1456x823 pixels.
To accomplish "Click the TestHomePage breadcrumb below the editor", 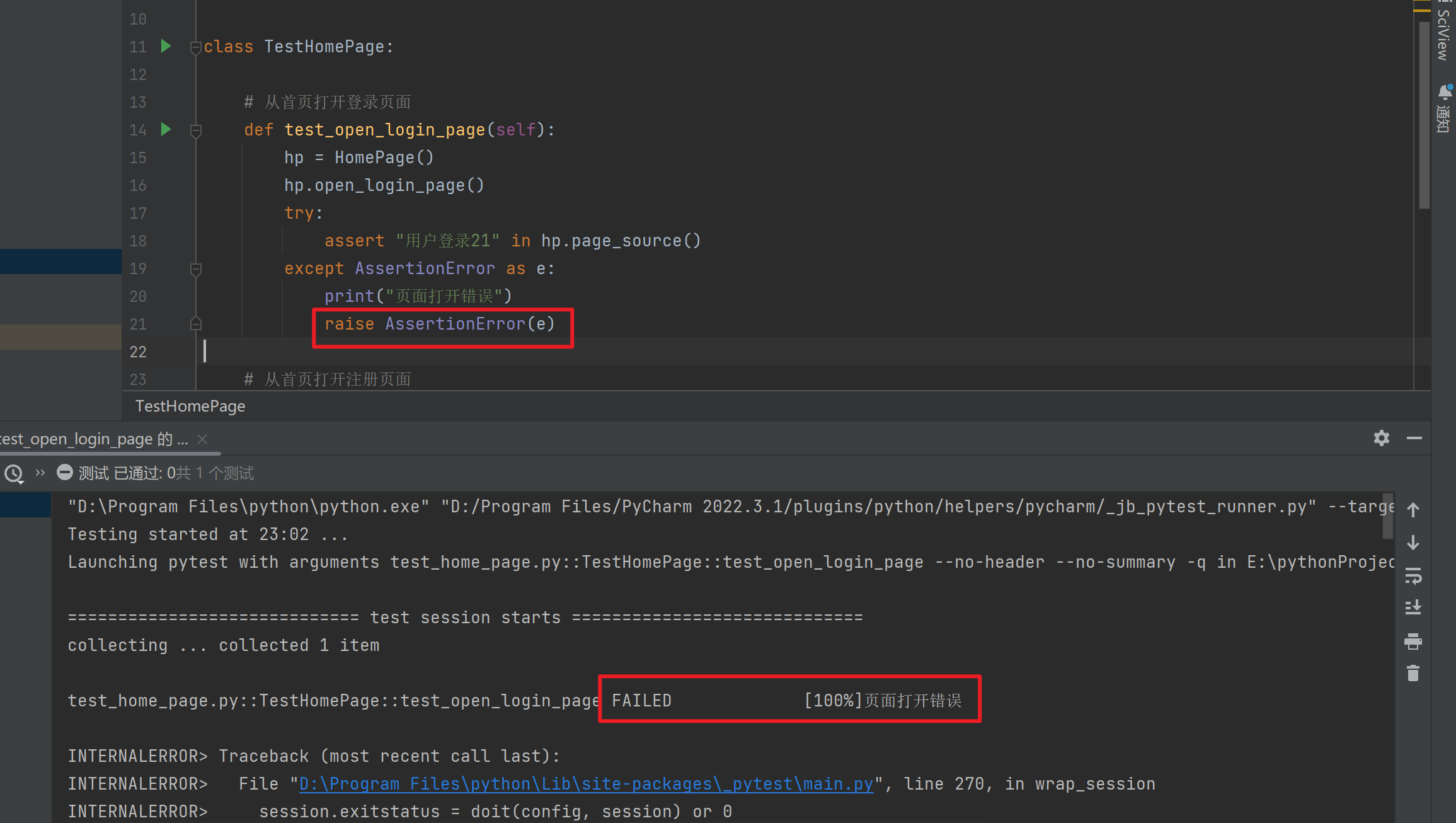I will tap(190, 406).
